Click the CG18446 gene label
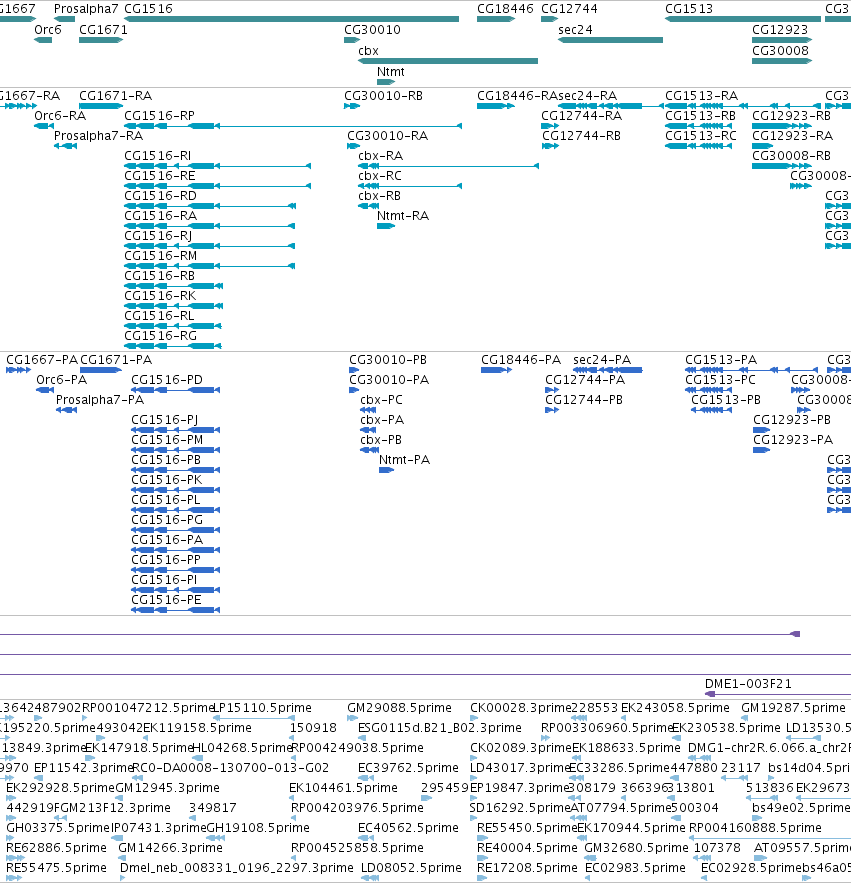 (505, 9)
